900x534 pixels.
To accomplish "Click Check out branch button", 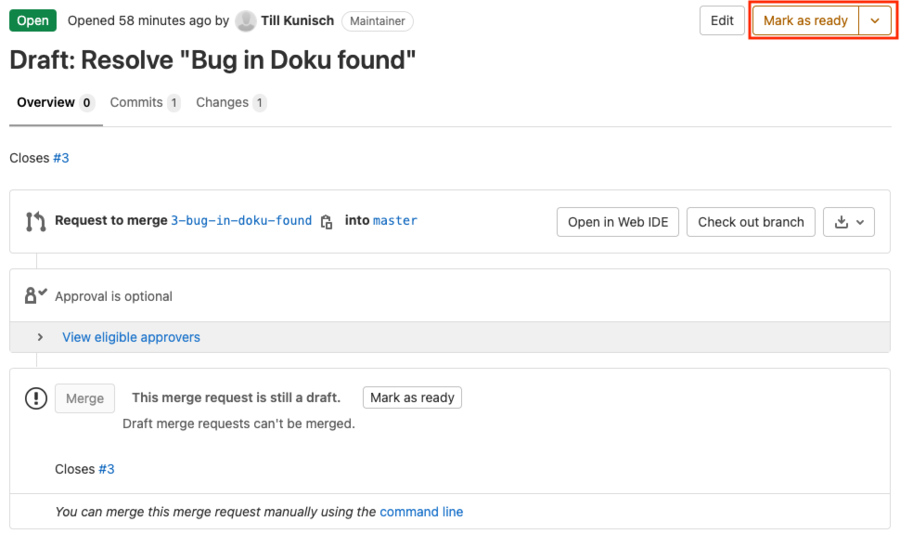I will pos(750,222).
